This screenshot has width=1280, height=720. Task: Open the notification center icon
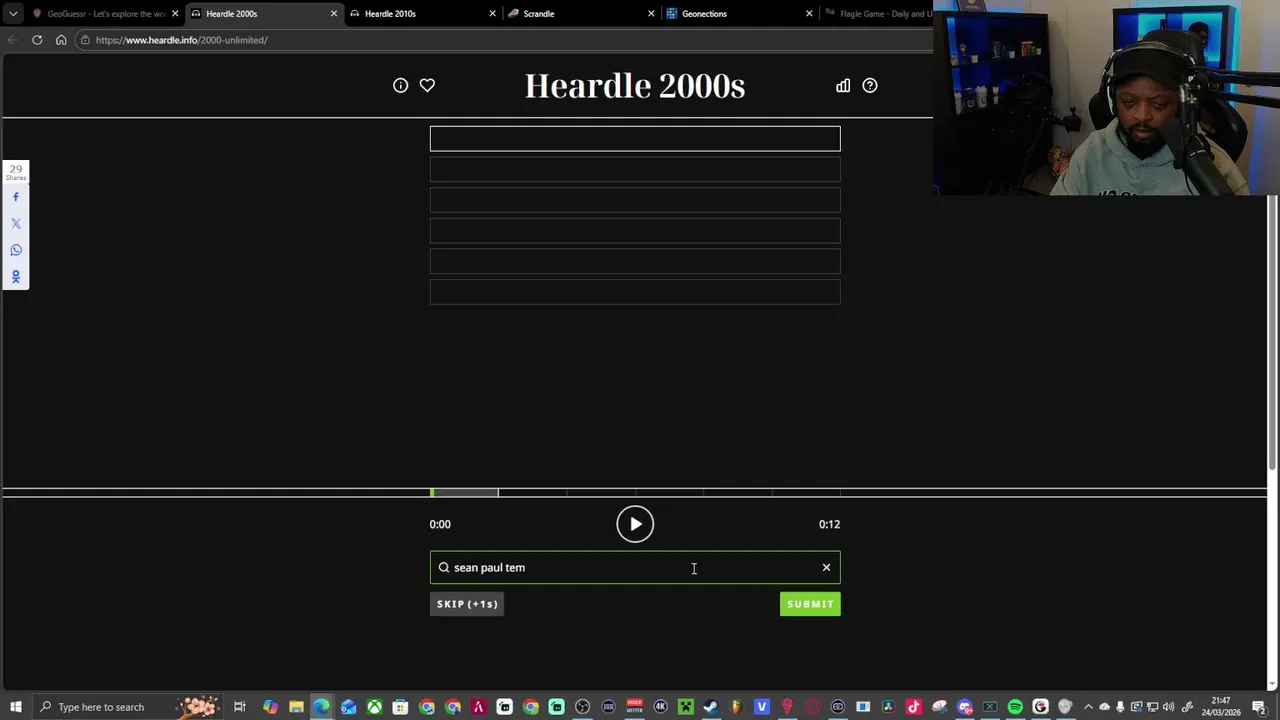coord(1259,707)
